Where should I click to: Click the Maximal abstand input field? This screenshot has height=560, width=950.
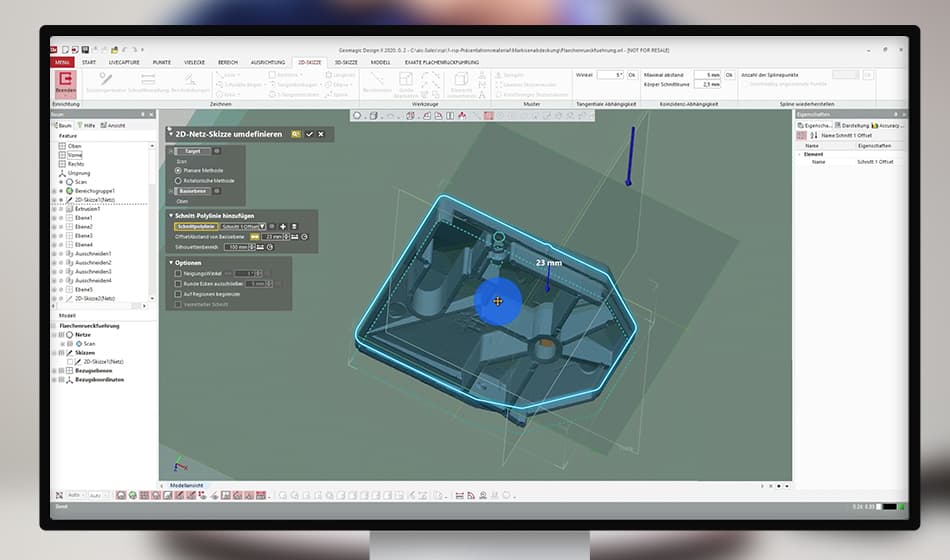[706, 75]
